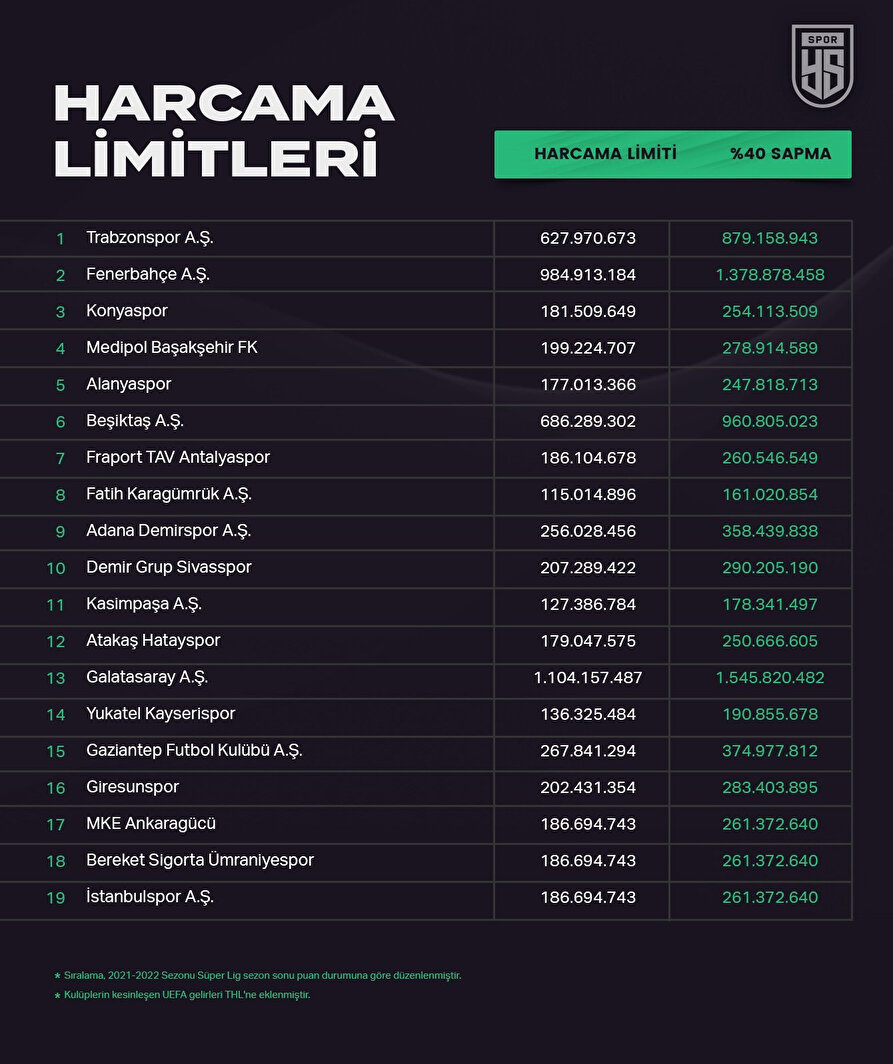Image resolution: width=893 pixels, height=1064 pixels.
Task: Click Konyaspor's limit value 181.509.649
Action: 588,311
